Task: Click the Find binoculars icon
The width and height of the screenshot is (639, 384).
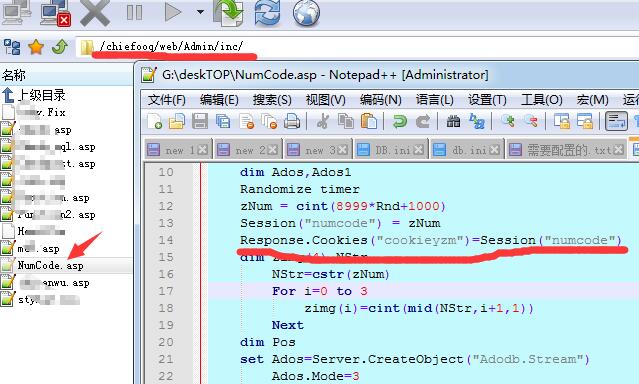Action: pos(453,121)
